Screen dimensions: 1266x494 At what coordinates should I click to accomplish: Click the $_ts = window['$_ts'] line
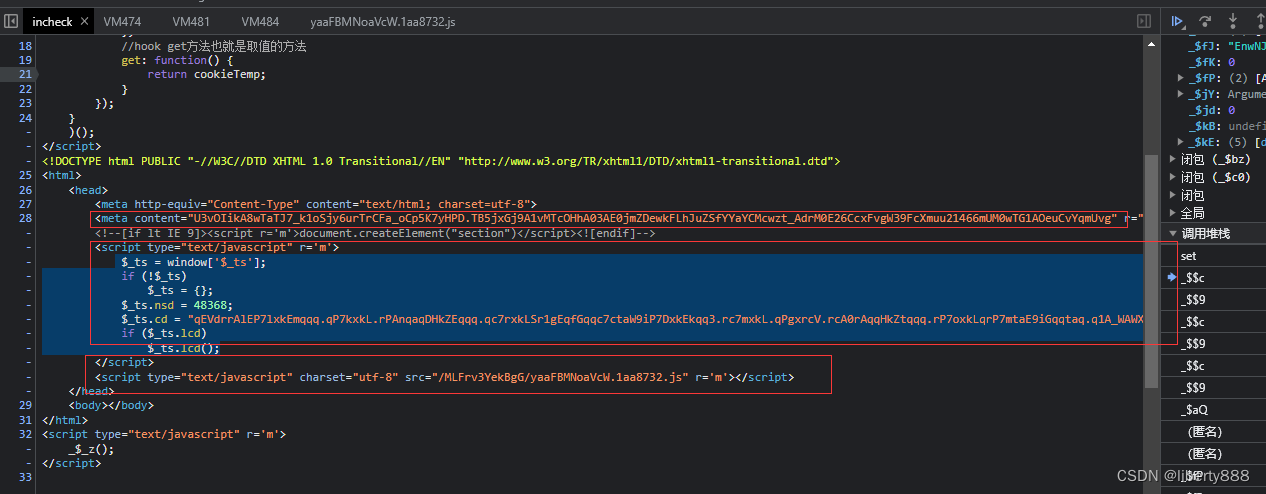[x=194, y=262]
